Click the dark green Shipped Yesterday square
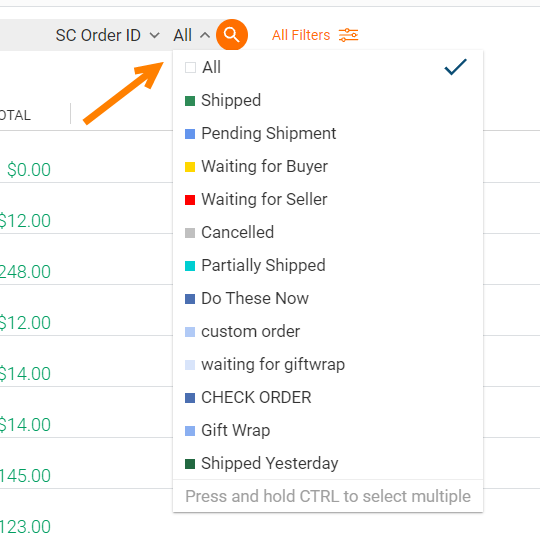540x539 pixels. pyautogui.click(x=190, y=464)
